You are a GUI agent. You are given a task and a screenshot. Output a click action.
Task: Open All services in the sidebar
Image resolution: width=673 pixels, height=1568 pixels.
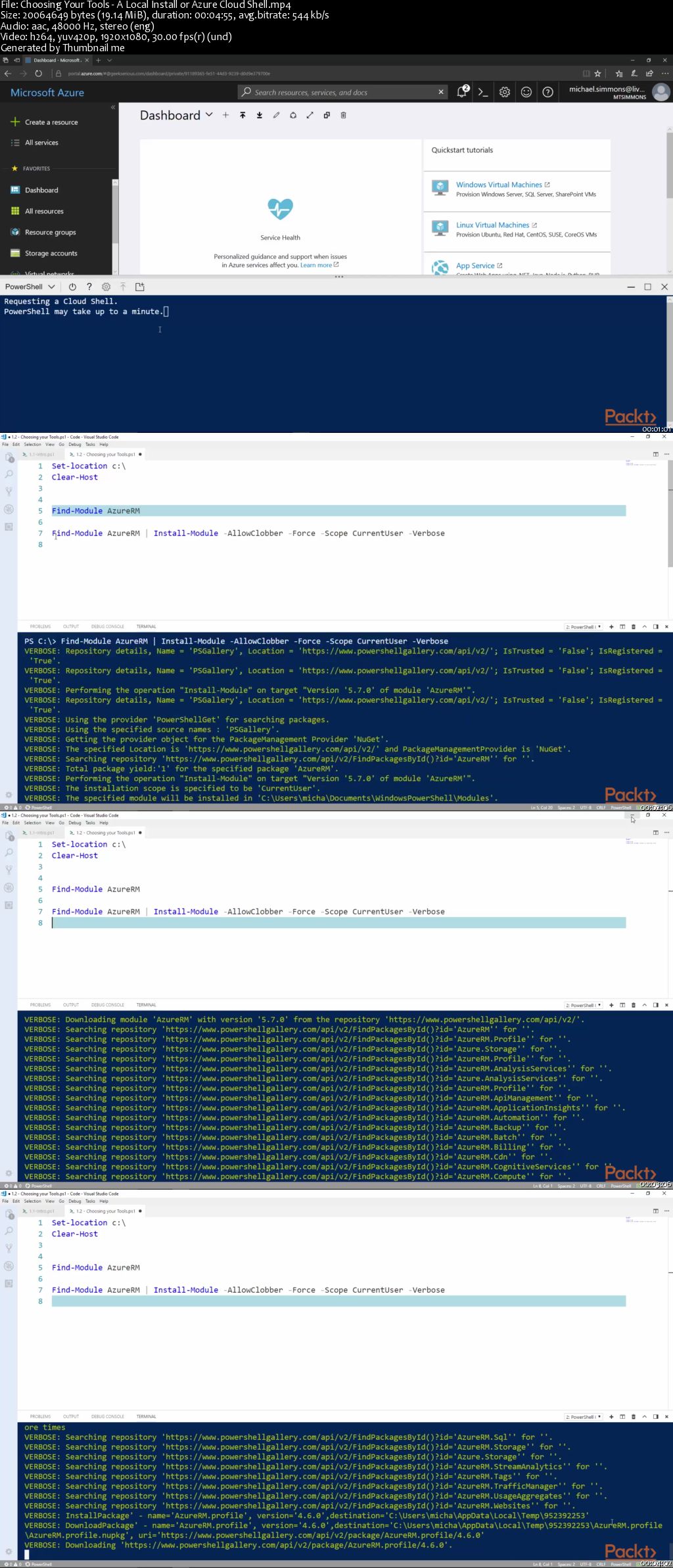pyautogui.click(x=35, y=143)
